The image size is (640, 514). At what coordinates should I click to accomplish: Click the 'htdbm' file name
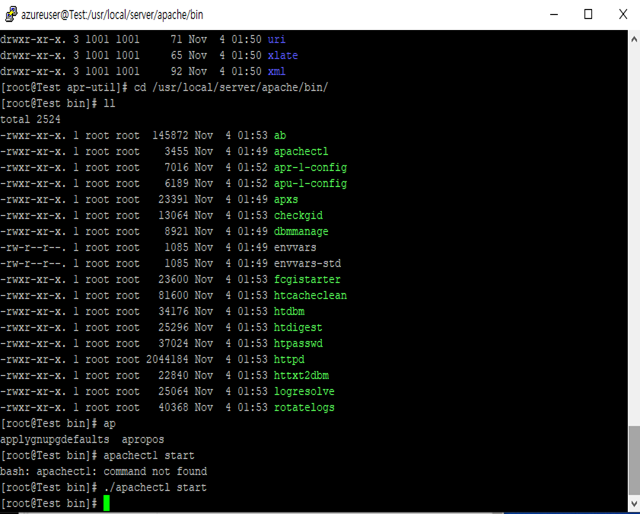(289, 312)
